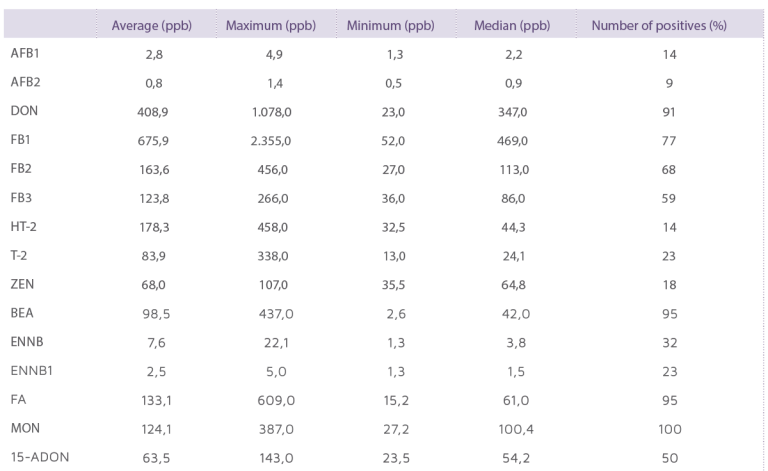Click the HT-2 average value 178,3

point(154,227)
